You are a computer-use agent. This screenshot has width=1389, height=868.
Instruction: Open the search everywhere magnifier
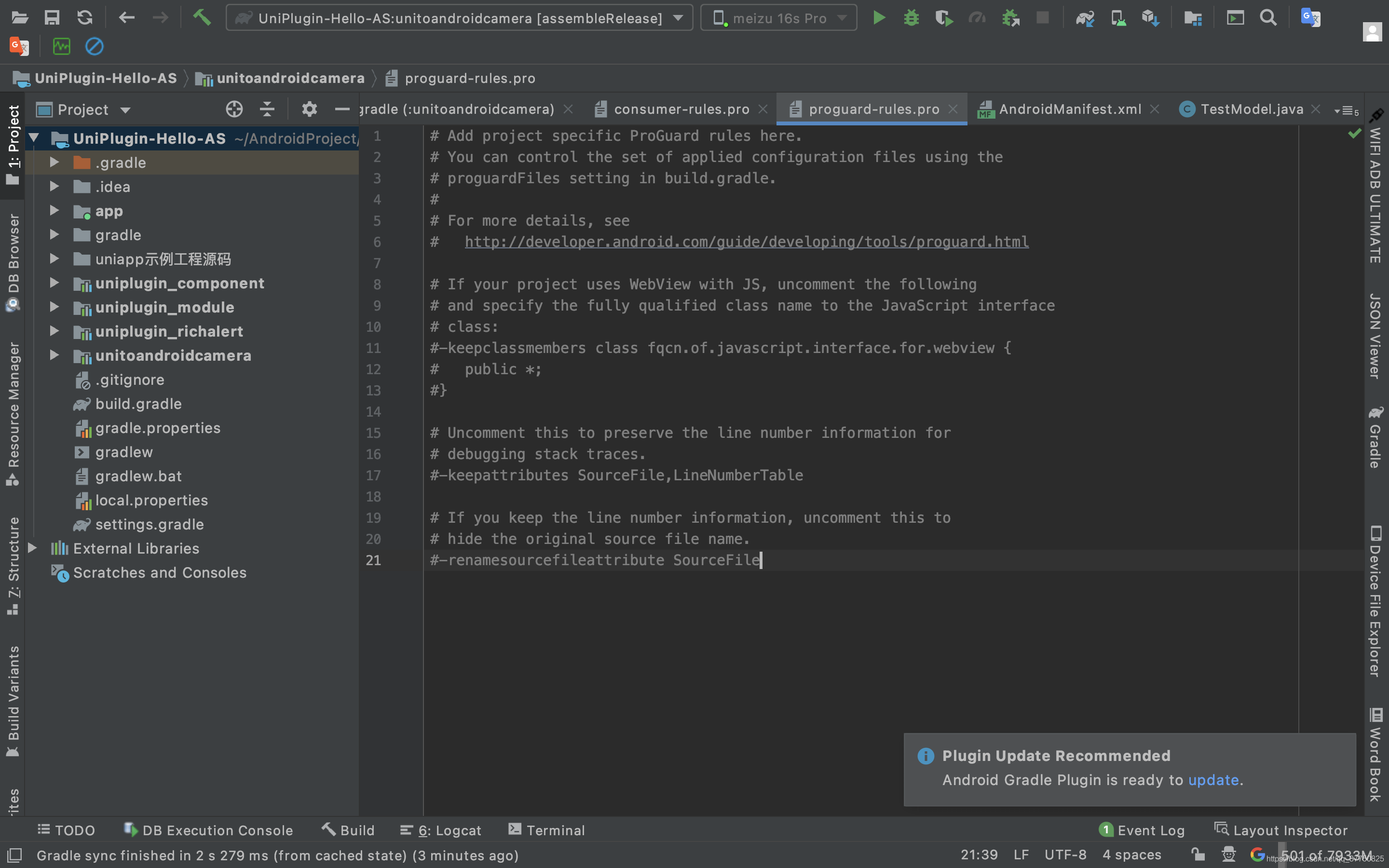click(x=1268, y=18)
